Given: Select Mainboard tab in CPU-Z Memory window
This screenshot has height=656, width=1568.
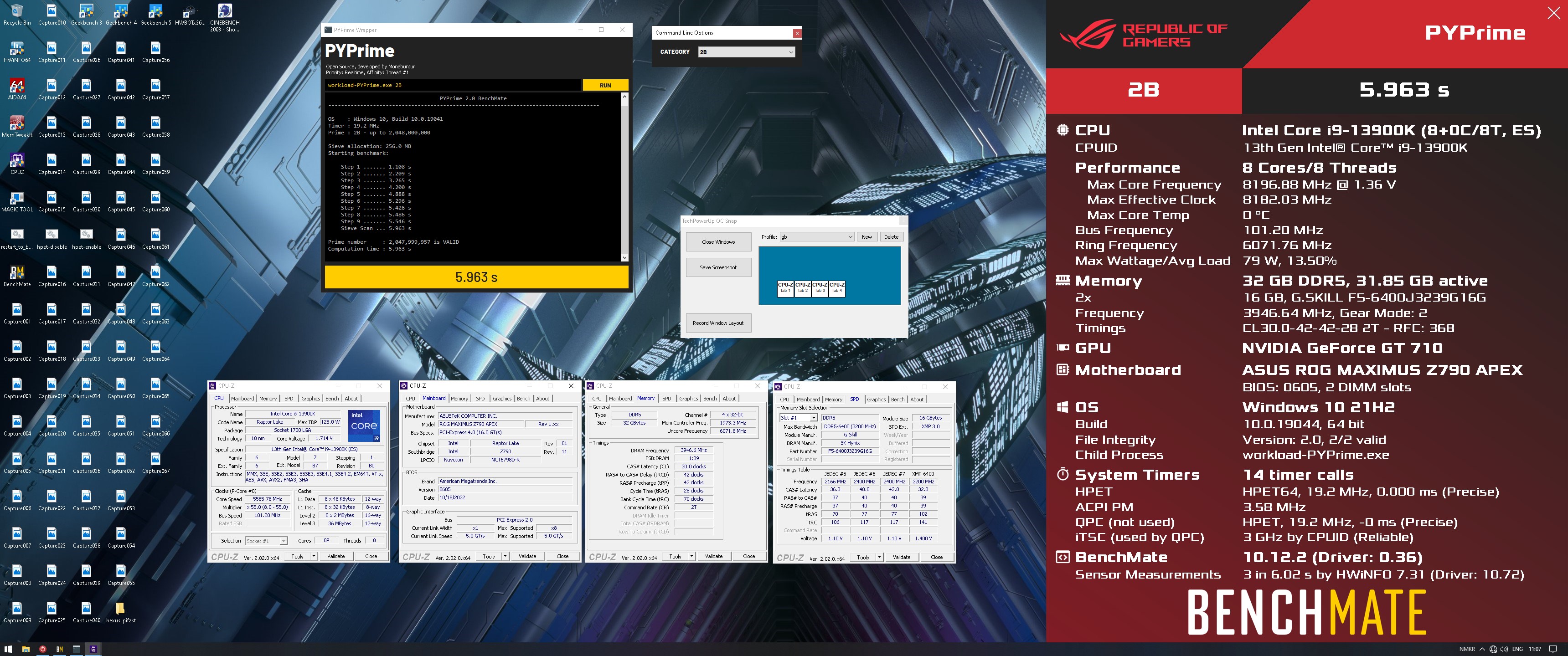Looking at the screenshot, I should pos(620,399).
